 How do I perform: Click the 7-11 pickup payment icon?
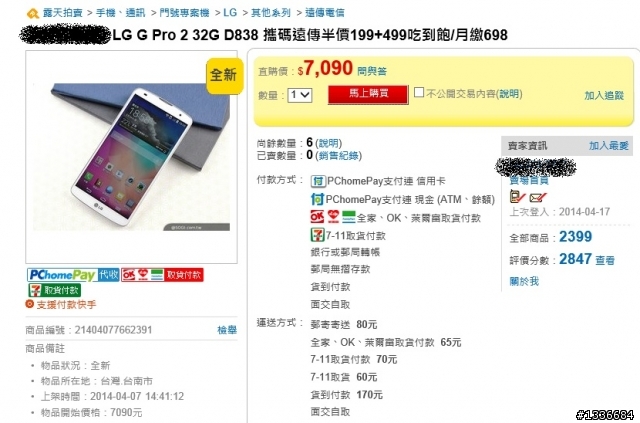click(317, 235)
